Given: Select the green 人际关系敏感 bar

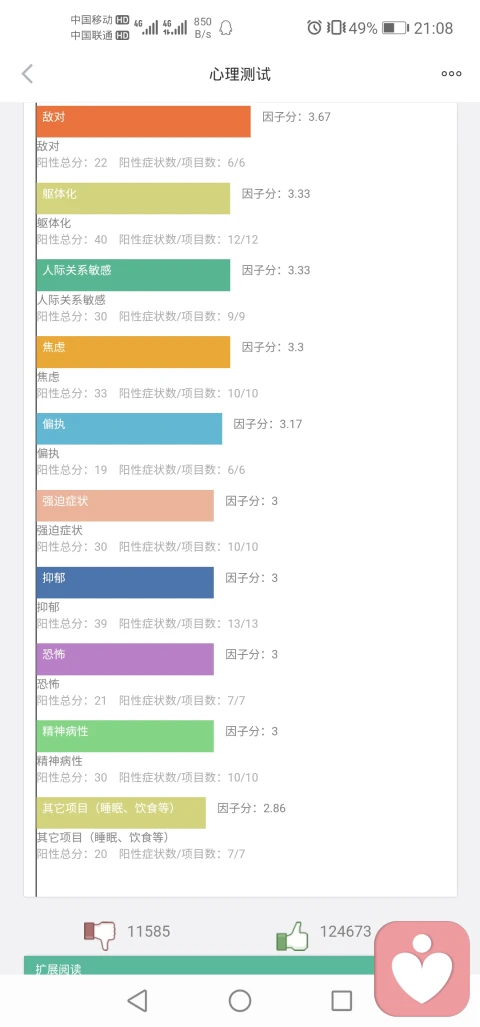Looking at the screenshot, I should (x=134, y=275).
